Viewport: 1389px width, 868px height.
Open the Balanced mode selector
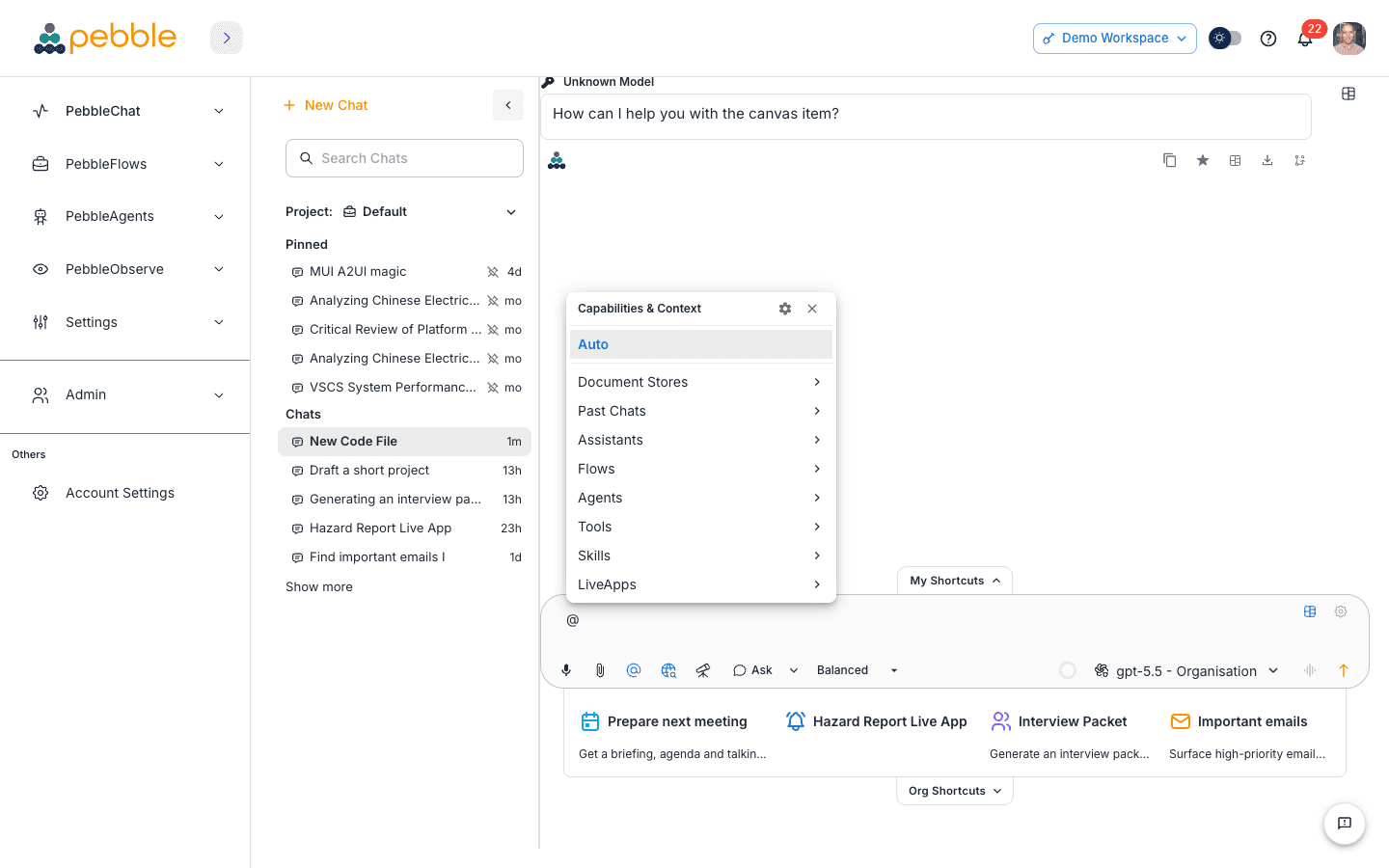pos(857,670)
